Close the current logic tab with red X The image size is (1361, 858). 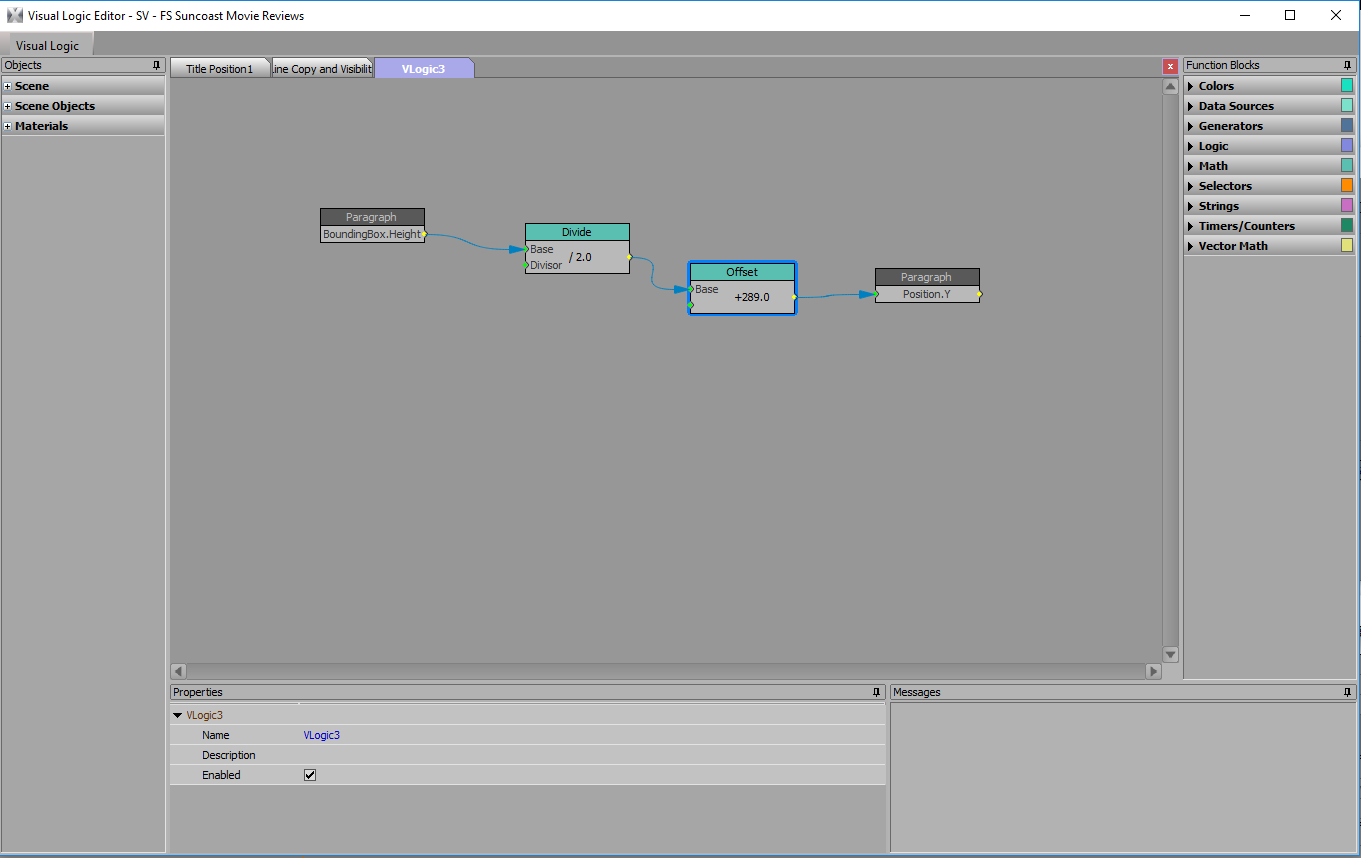(x=1170, y=67)
